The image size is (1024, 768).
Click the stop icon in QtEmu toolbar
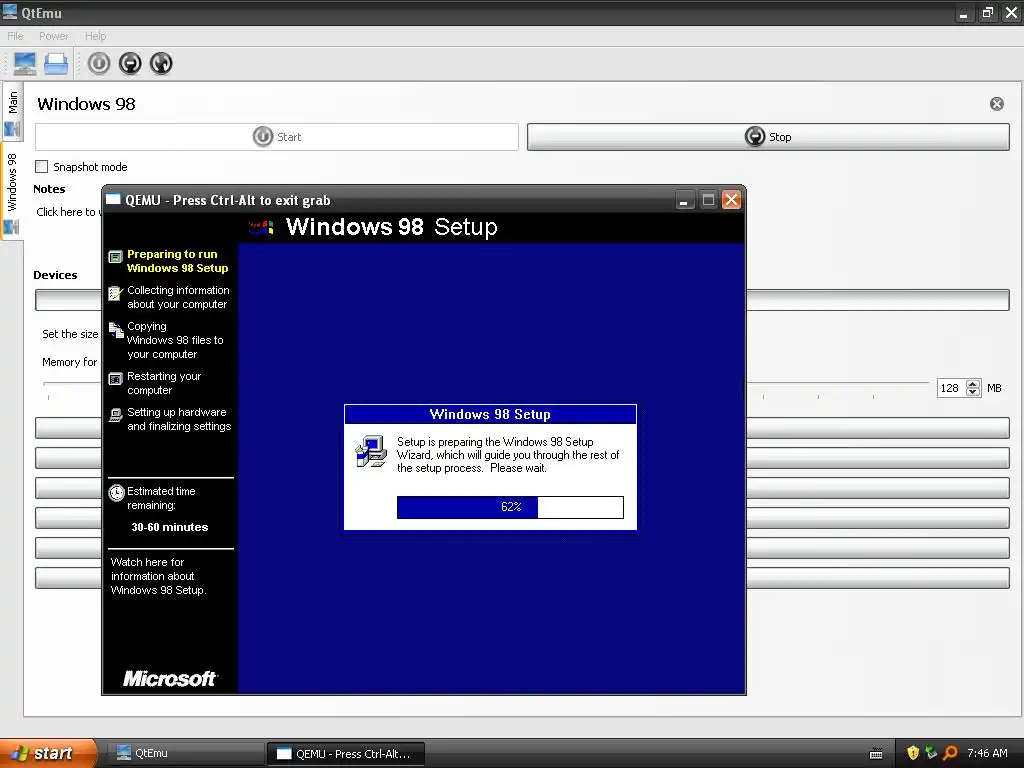pyautogui.click(x=130, y=63)
